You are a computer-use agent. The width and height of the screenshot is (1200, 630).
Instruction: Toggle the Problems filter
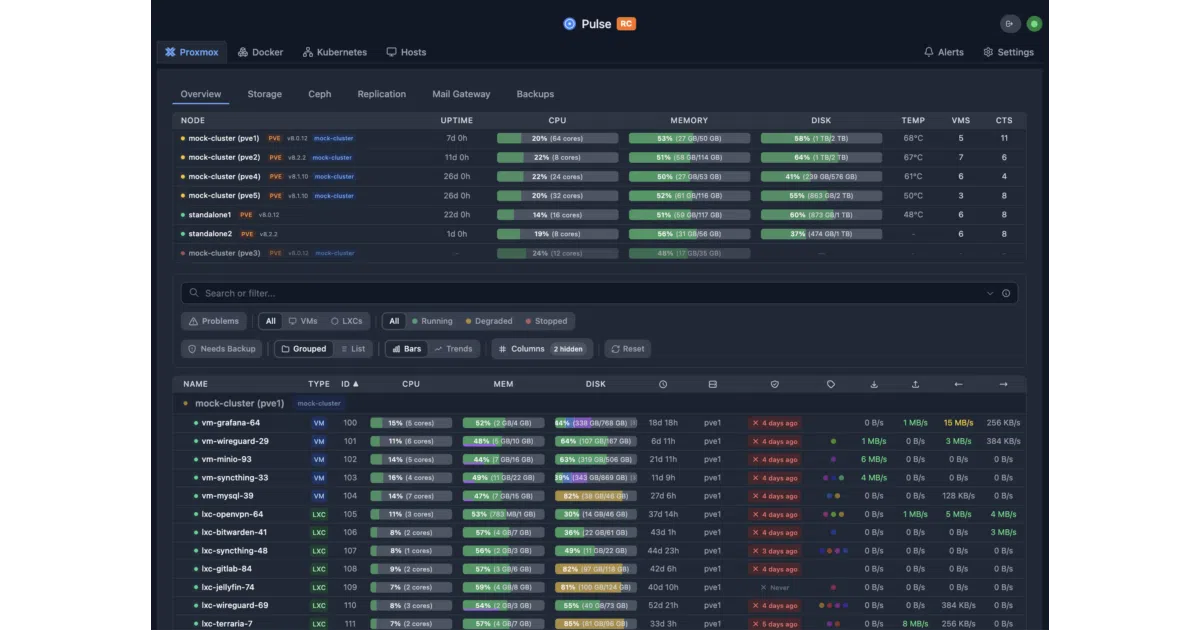[x=214, y=321]
